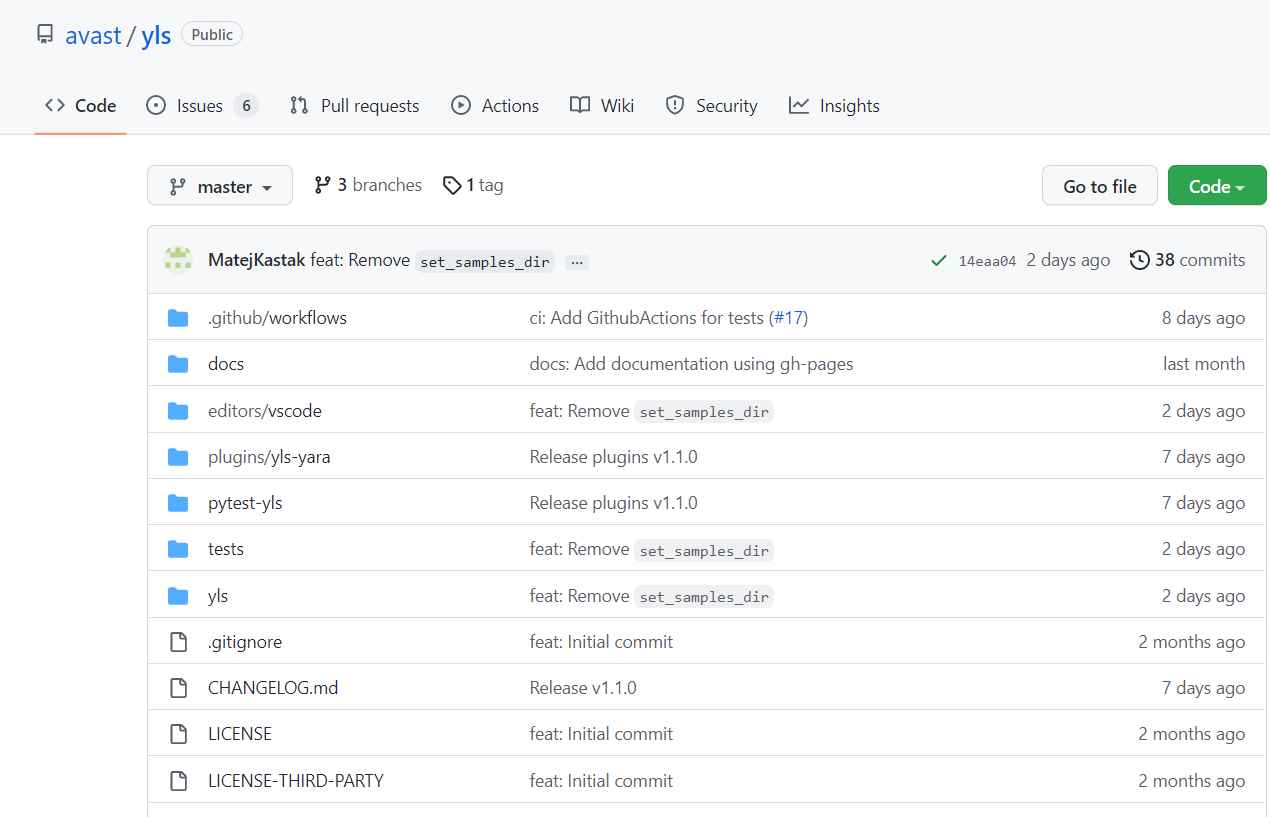Expand the commit message ellipsis
This screenshot has height=817, width=1270.
[x=576, y=261]
